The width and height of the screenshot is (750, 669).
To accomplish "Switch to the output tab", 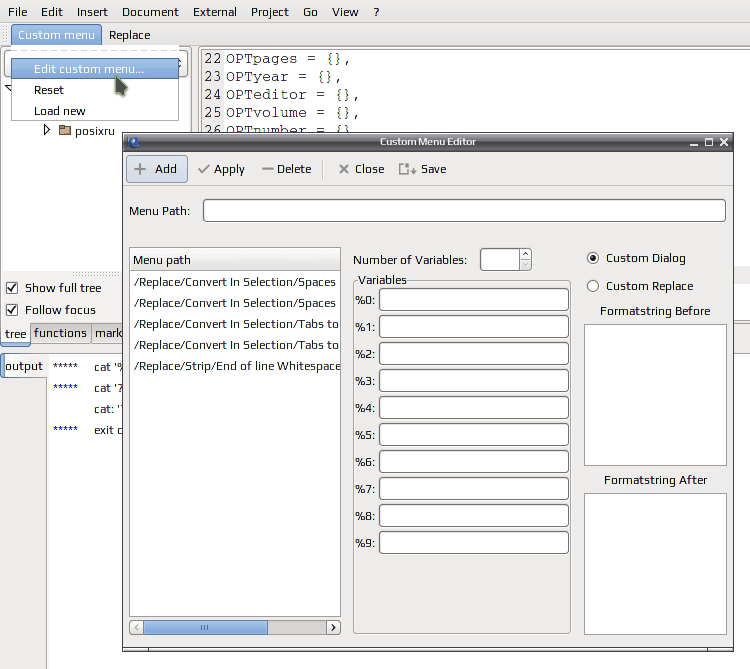I will point(24,366).
